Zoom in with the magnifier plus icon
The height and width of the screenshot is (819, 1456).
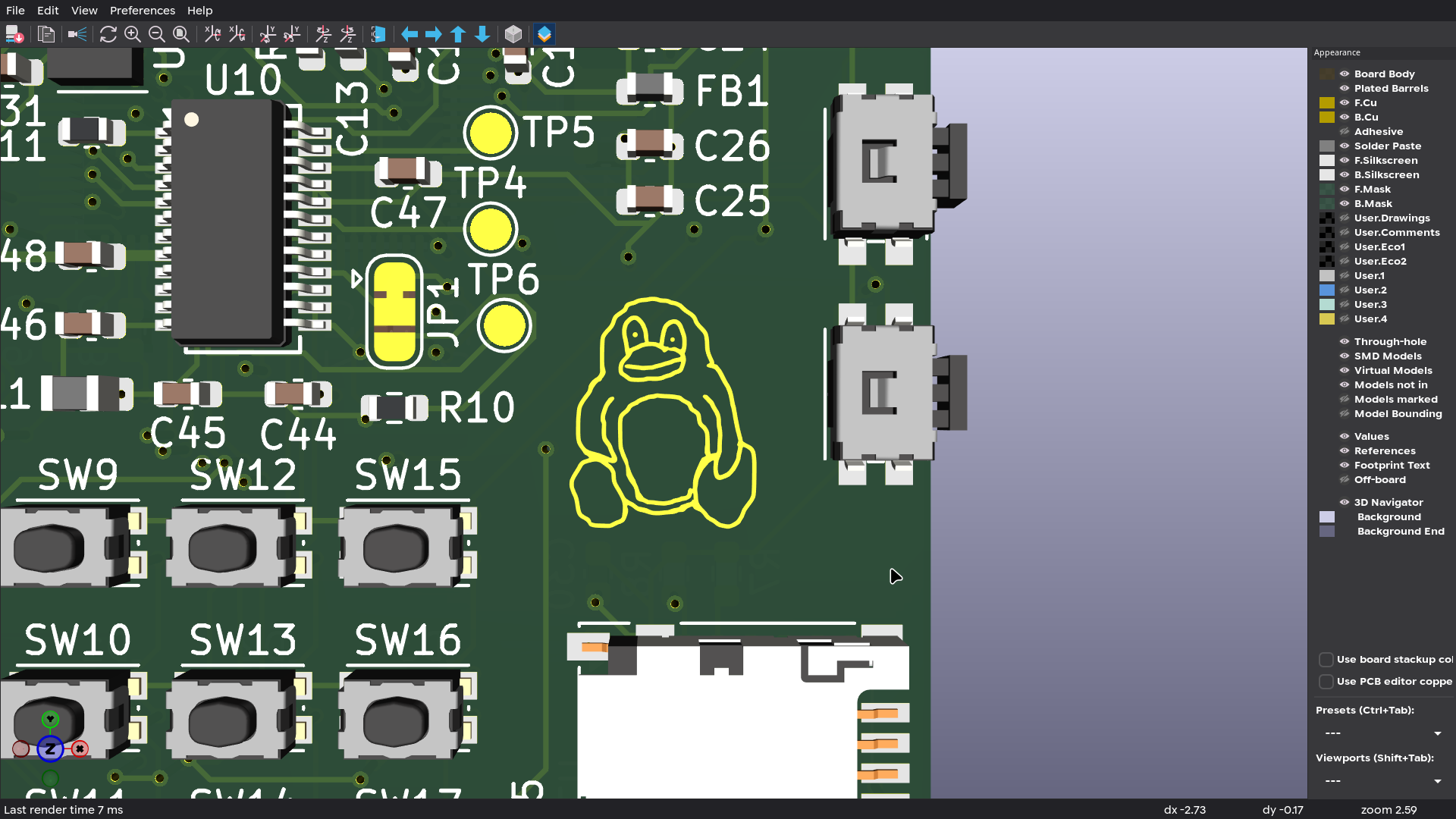pos(133,34)
